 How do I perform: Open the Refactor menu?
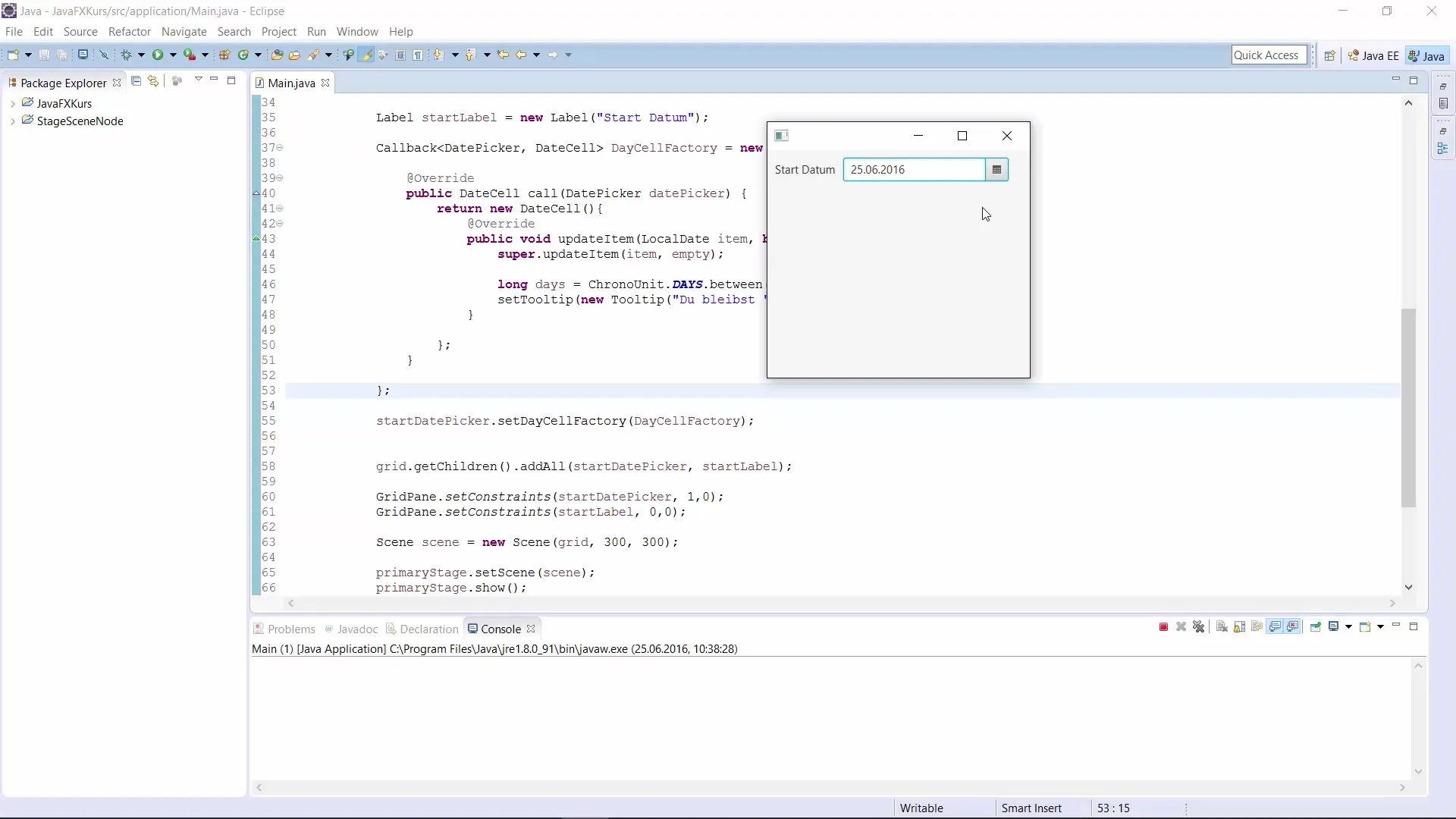[130, 32]
